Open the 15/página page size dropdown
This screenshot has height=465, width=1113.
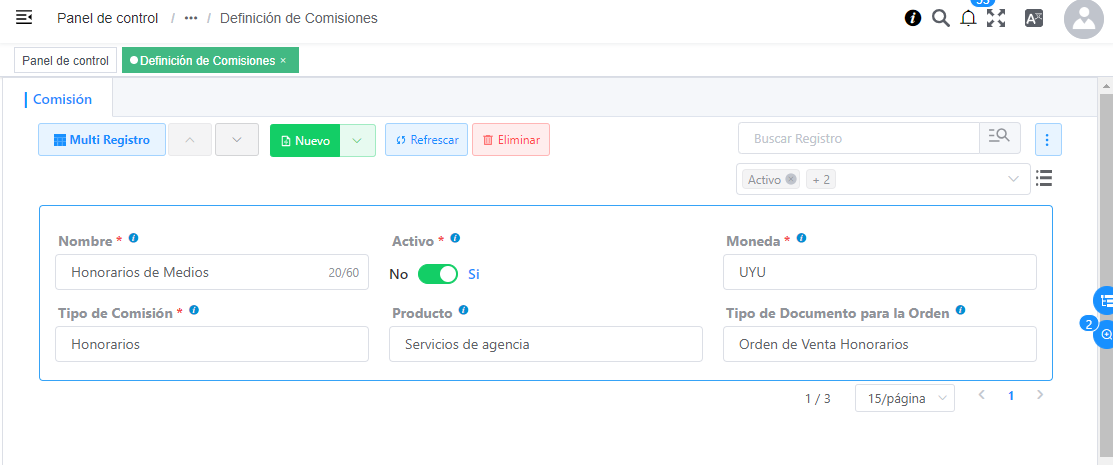904,398
